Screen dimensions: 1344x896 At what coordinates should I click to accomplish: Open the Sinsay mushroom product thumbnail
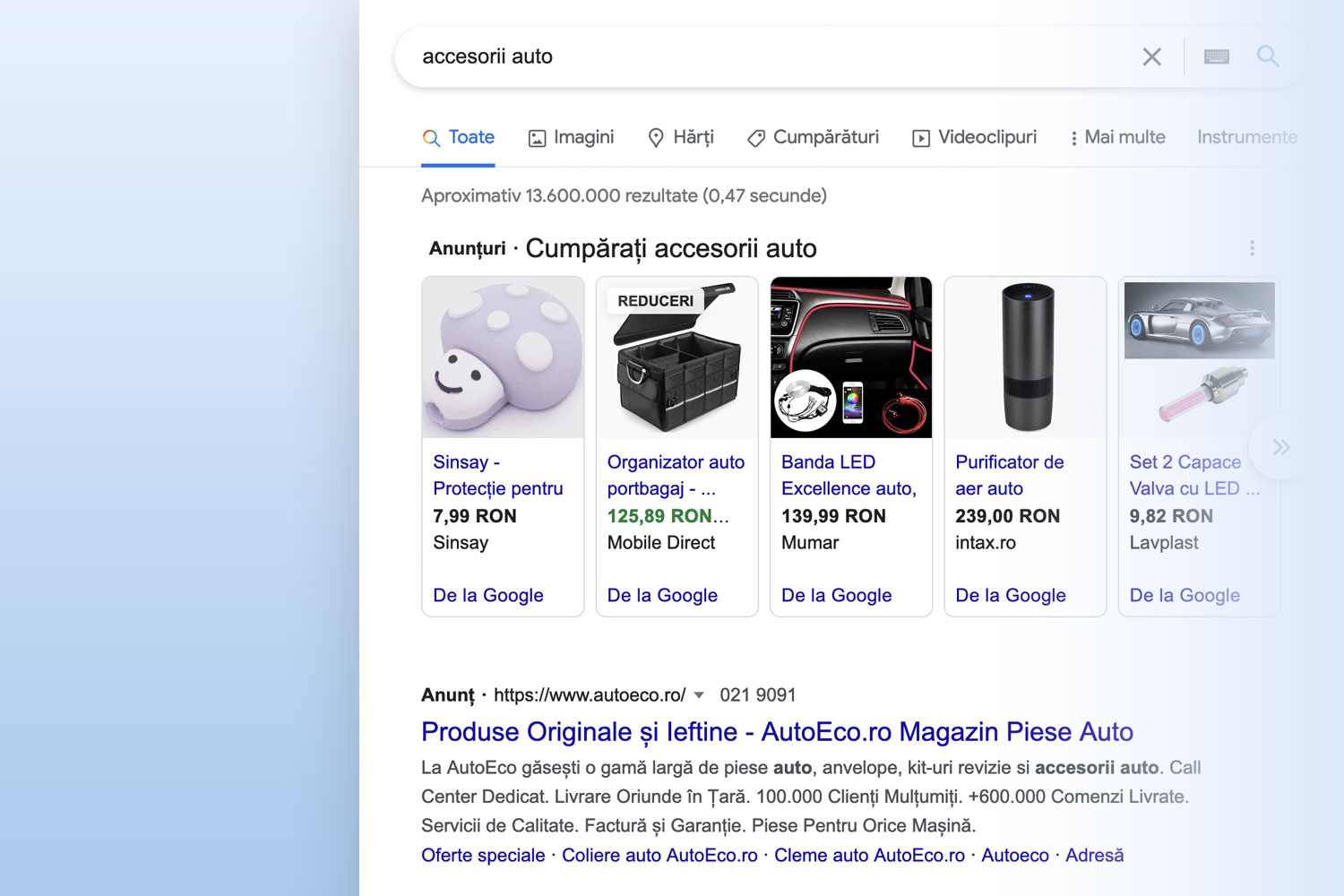[x=503, y=358]
